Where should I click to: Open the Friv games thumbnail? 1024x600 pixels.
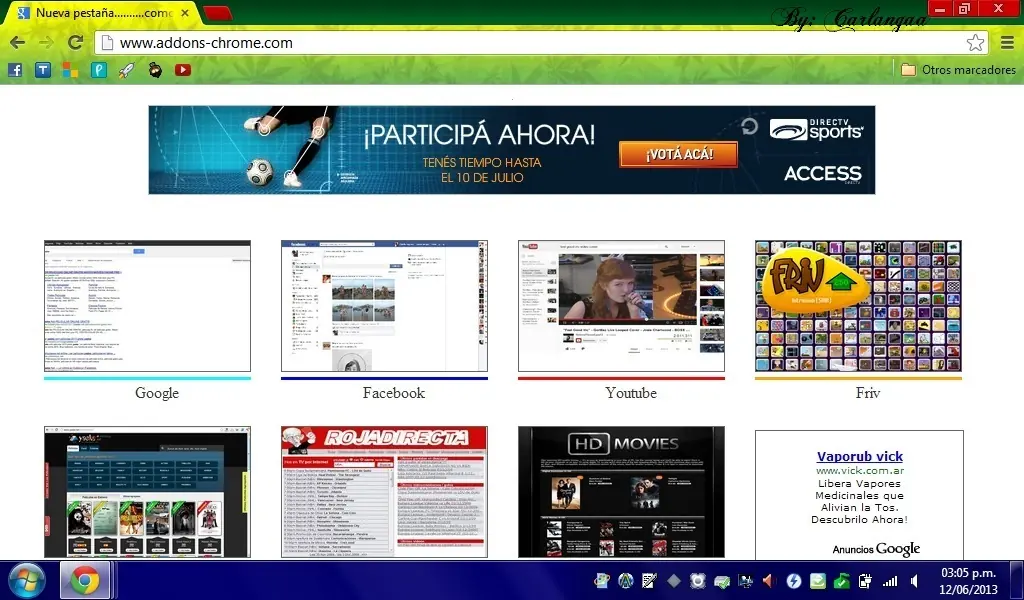click(x=859, y=306)
